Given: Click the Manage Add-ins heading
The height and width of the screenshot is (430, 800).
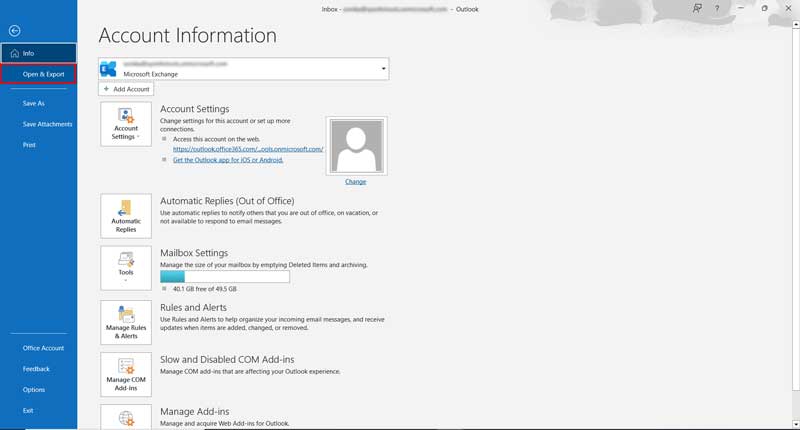Looking at the screenshot, I should click(x=195, y=412).
